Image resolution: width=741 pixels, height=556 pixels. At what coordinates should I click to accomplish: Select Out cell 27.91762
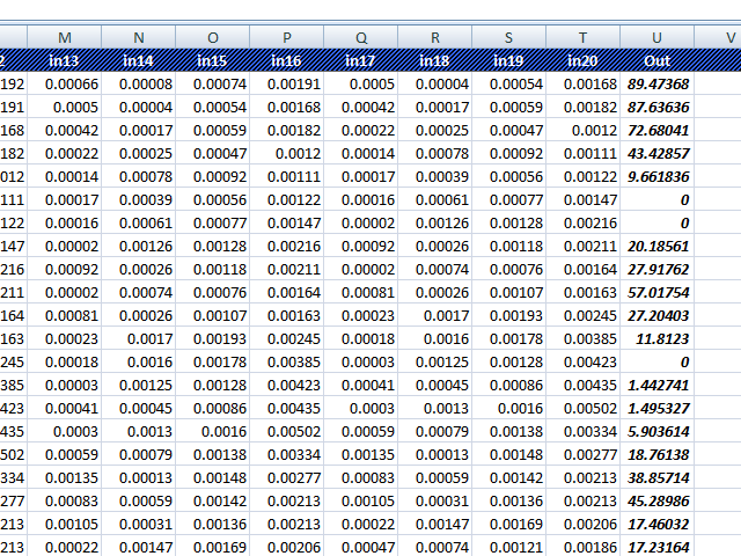657,269
